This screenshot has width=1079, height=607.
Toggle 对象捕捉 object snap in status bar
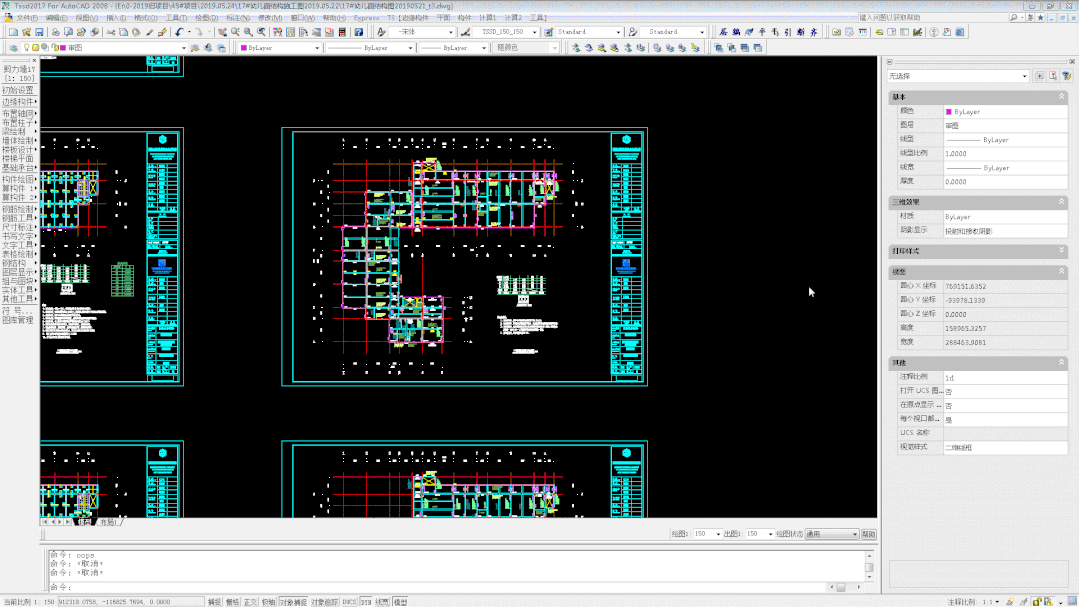(292, 602)
